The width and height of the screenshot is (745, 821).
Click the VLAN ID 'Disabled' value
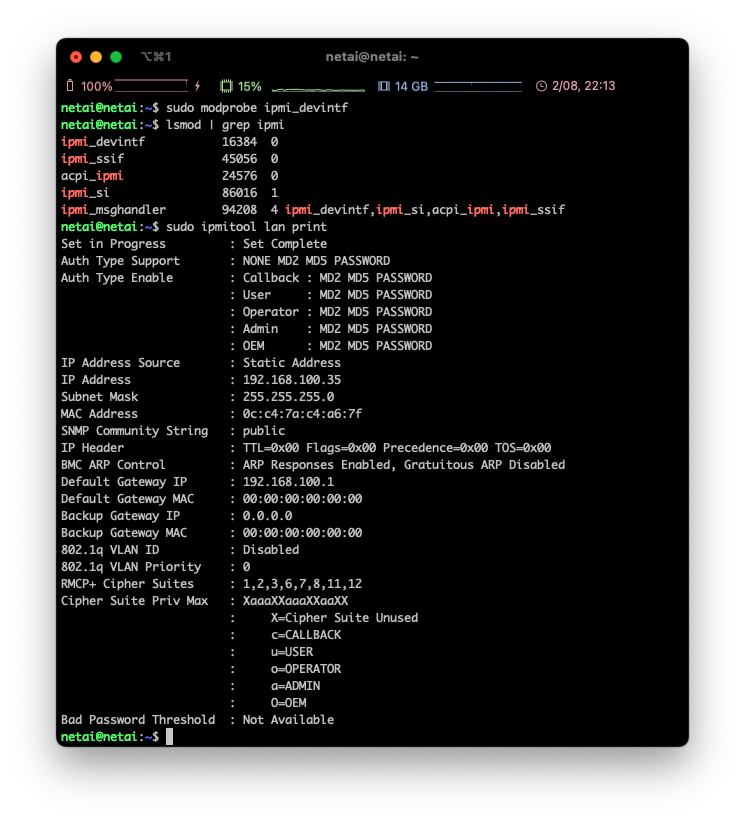(271, 550)
